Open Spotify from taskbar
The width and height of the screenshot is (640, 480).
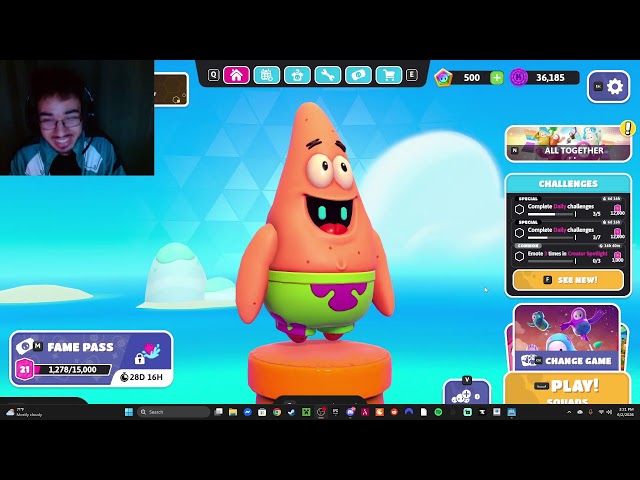click(x=438, y=412)
